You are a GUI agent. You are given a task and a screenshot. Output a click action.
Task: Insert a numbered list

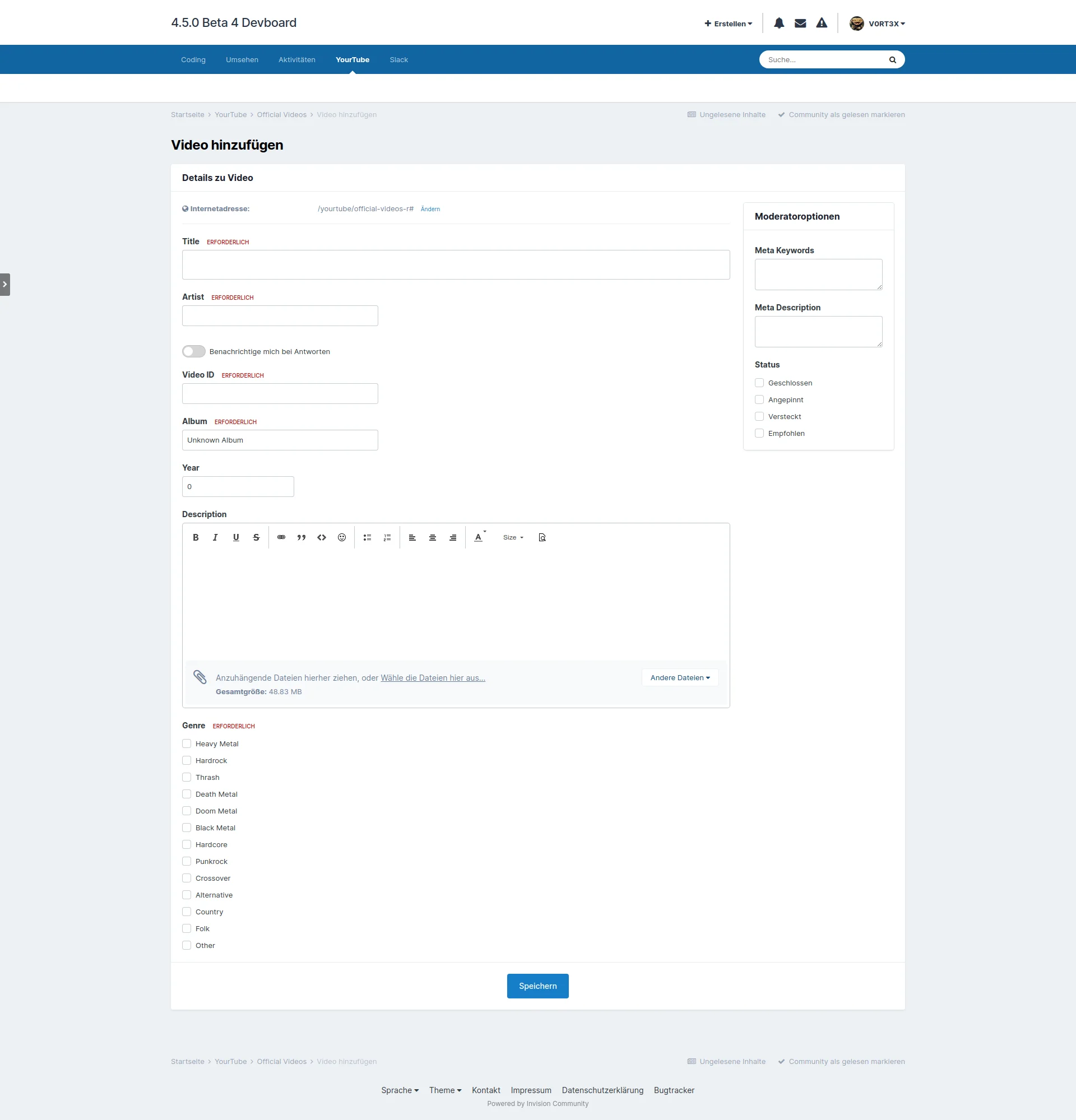pyautogui.click(x=387, y=537)
